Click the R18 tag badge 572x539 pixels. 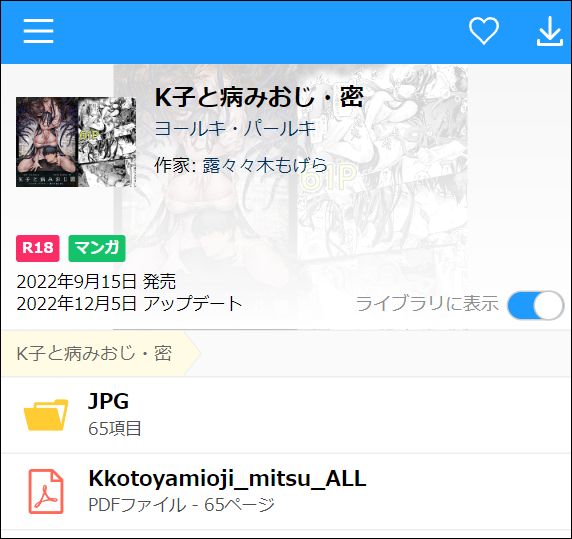(38, 248)
